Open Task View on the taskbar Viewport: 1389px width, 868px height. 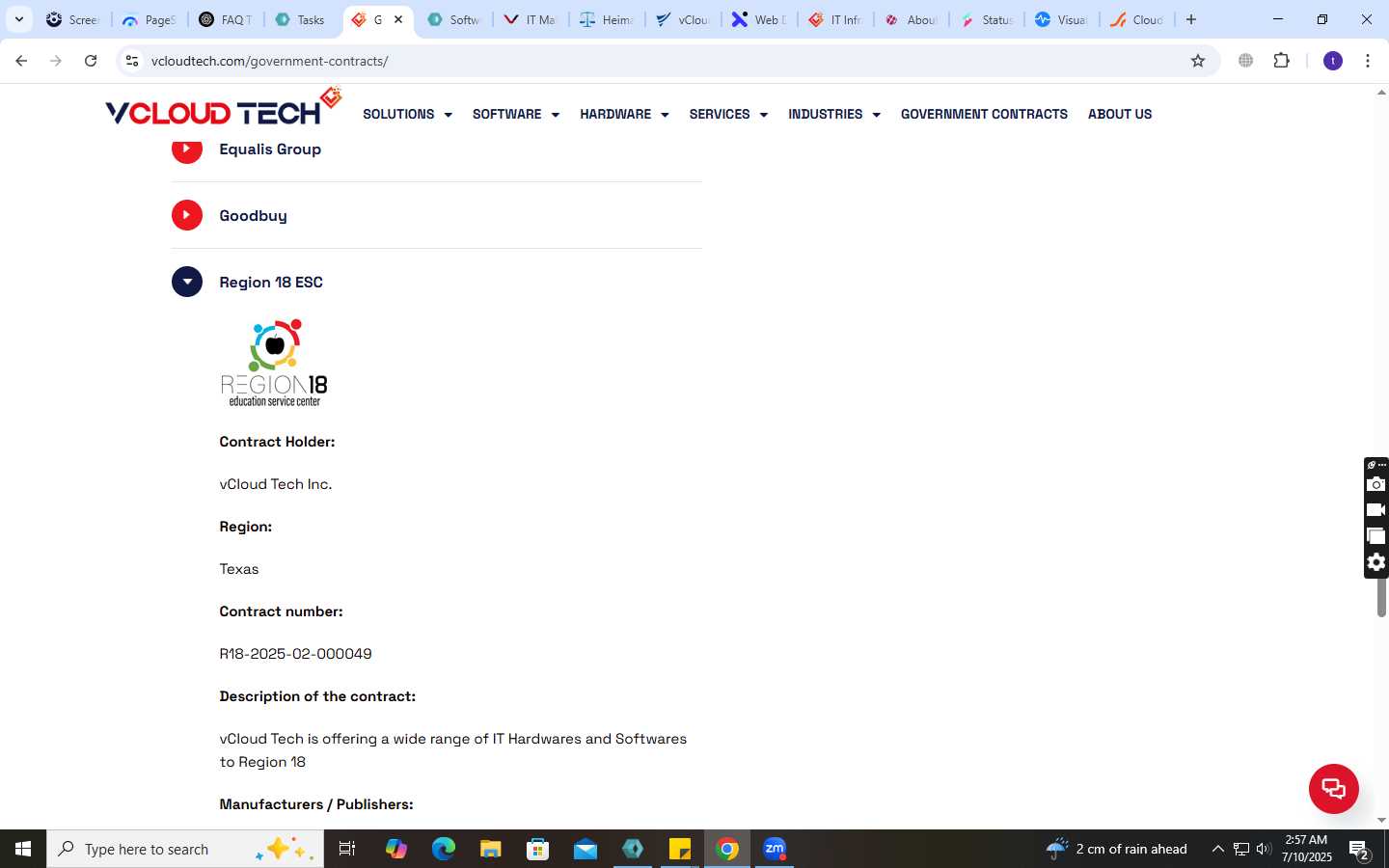pyautogui.click(x=347, y=849)
